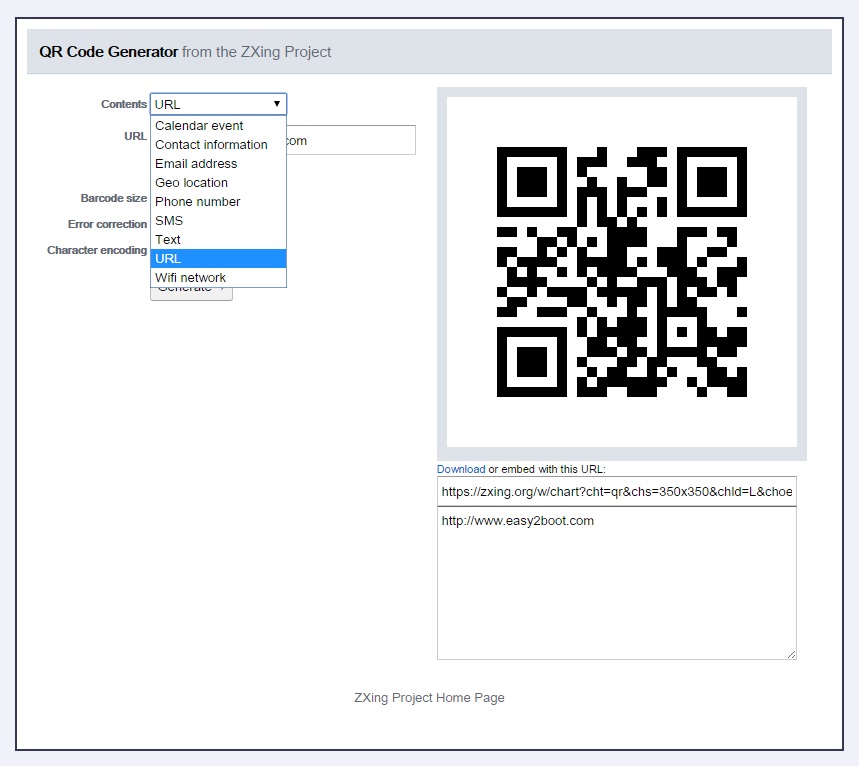Pick "Geo location" from the open list
859x766 pixels.
click(191, 182)
